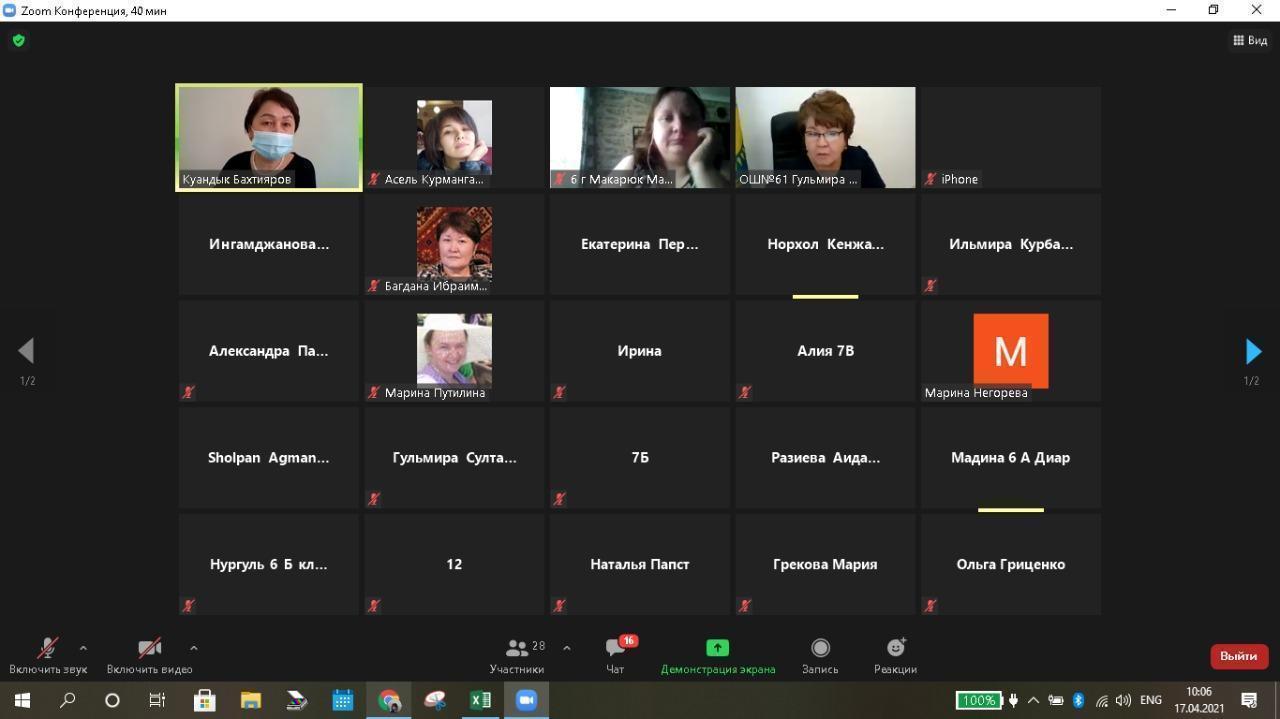Click the red Выйти leave button
The width and height of the screenshot is (1280, 719).
1238,656
